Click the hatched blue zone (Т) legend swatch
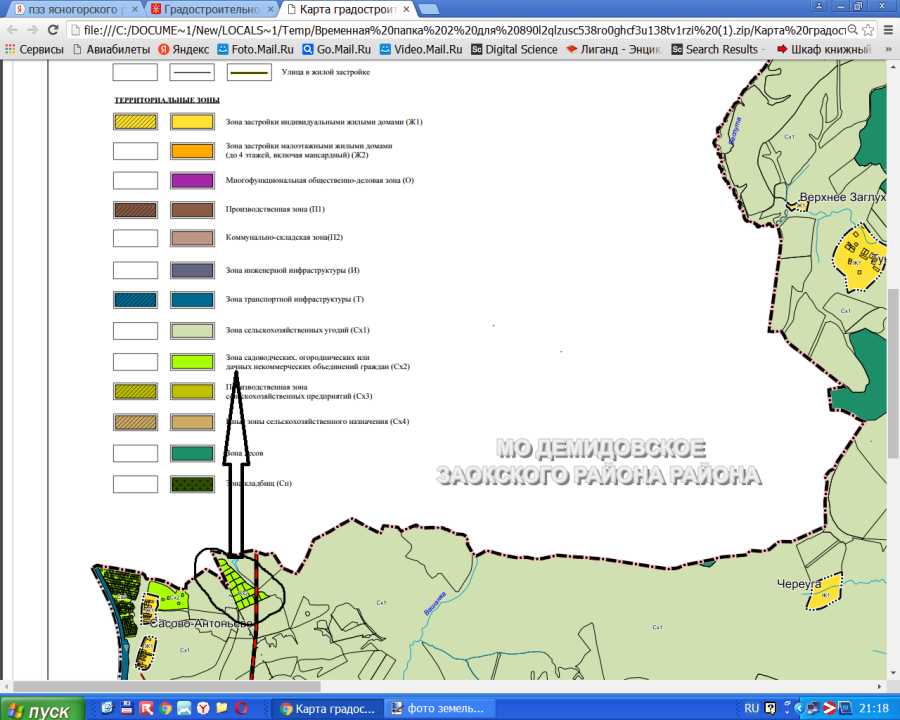This screenshot has height=720, width=900. (135, 300)
